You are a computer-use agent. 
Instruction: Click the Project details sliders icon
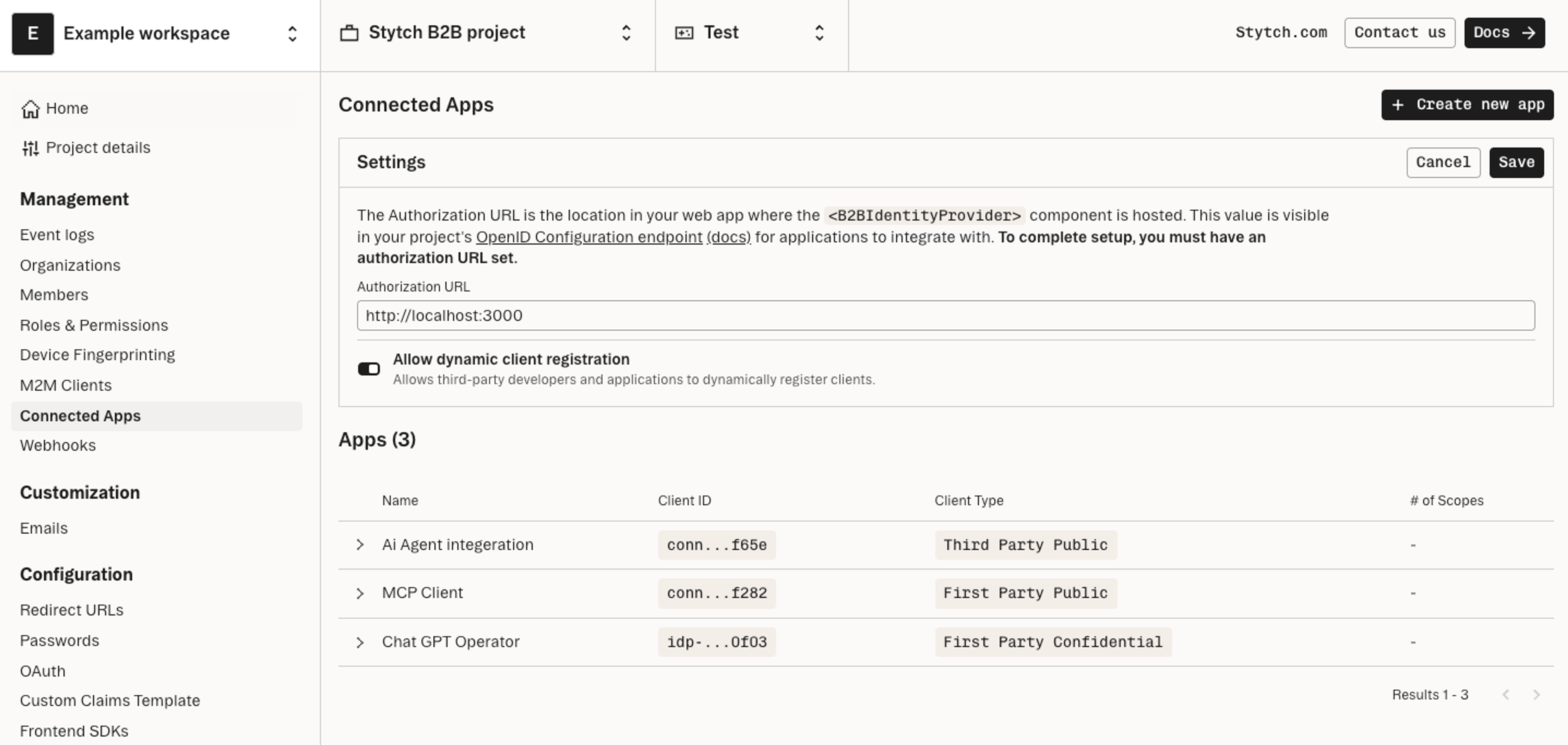click(x=31, y=148)
